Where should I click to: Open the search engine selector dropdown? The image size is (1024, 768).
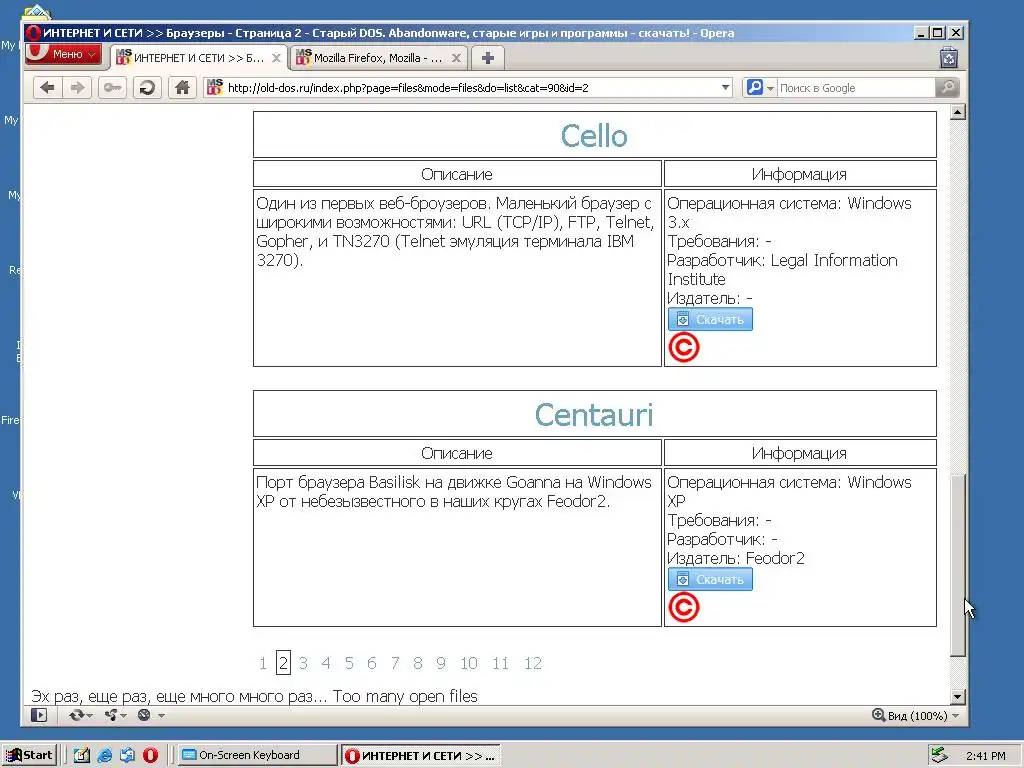(760, 88)
